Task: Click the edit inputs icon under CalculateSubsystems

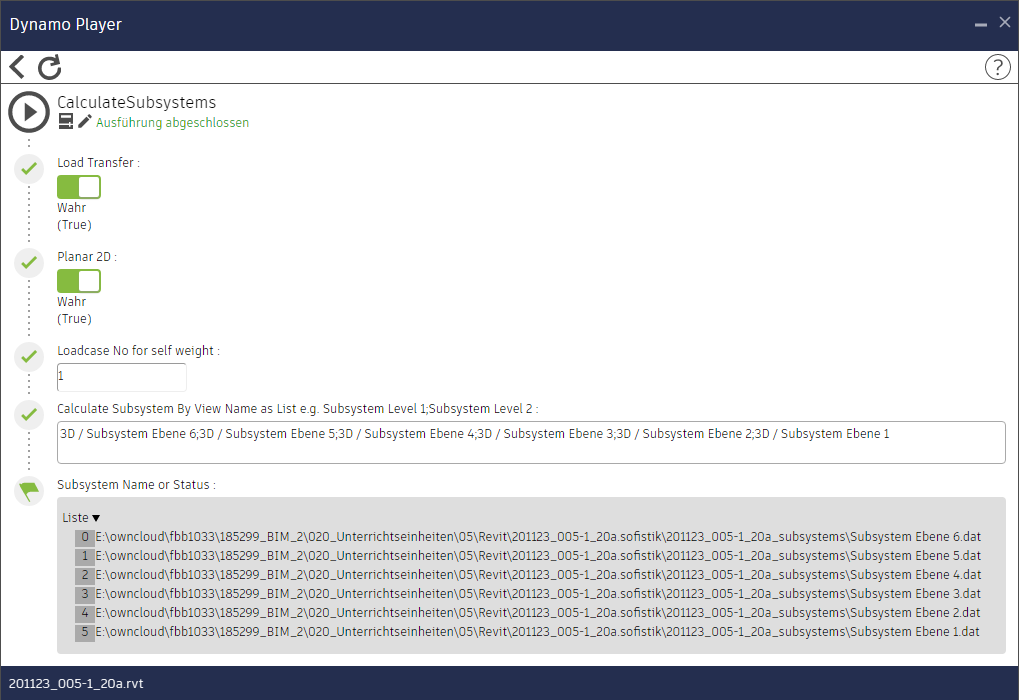Action: [x=66, y=122]
